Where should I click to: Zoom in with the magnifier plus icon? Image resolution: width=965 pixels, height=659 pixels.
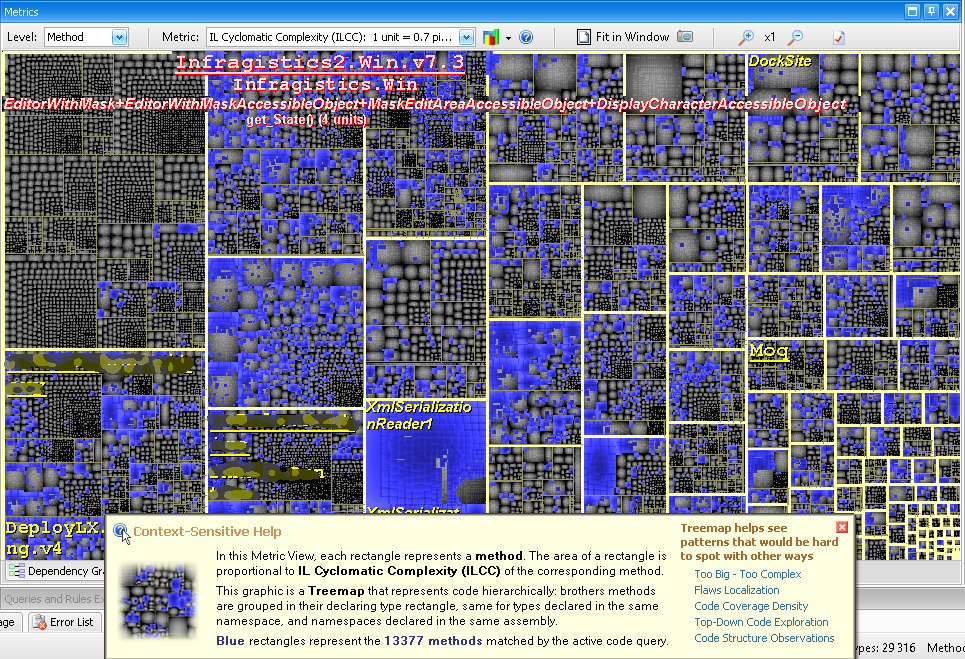tap(746, 38)
